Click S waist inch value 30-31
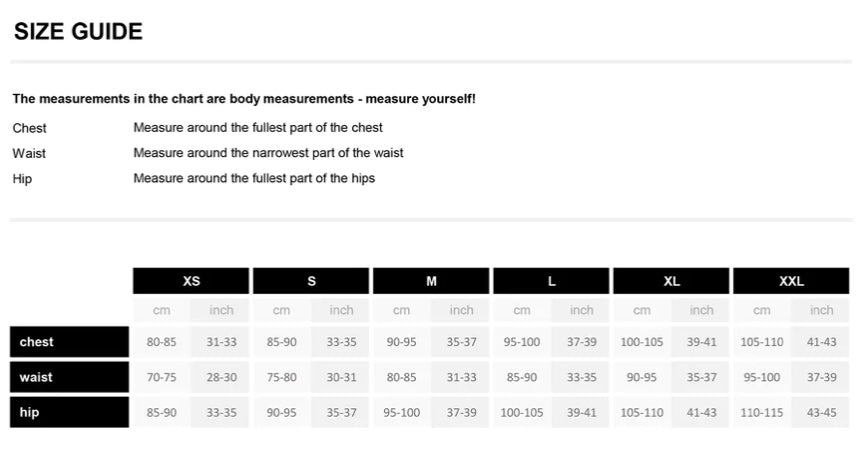 tap(341, 377)
